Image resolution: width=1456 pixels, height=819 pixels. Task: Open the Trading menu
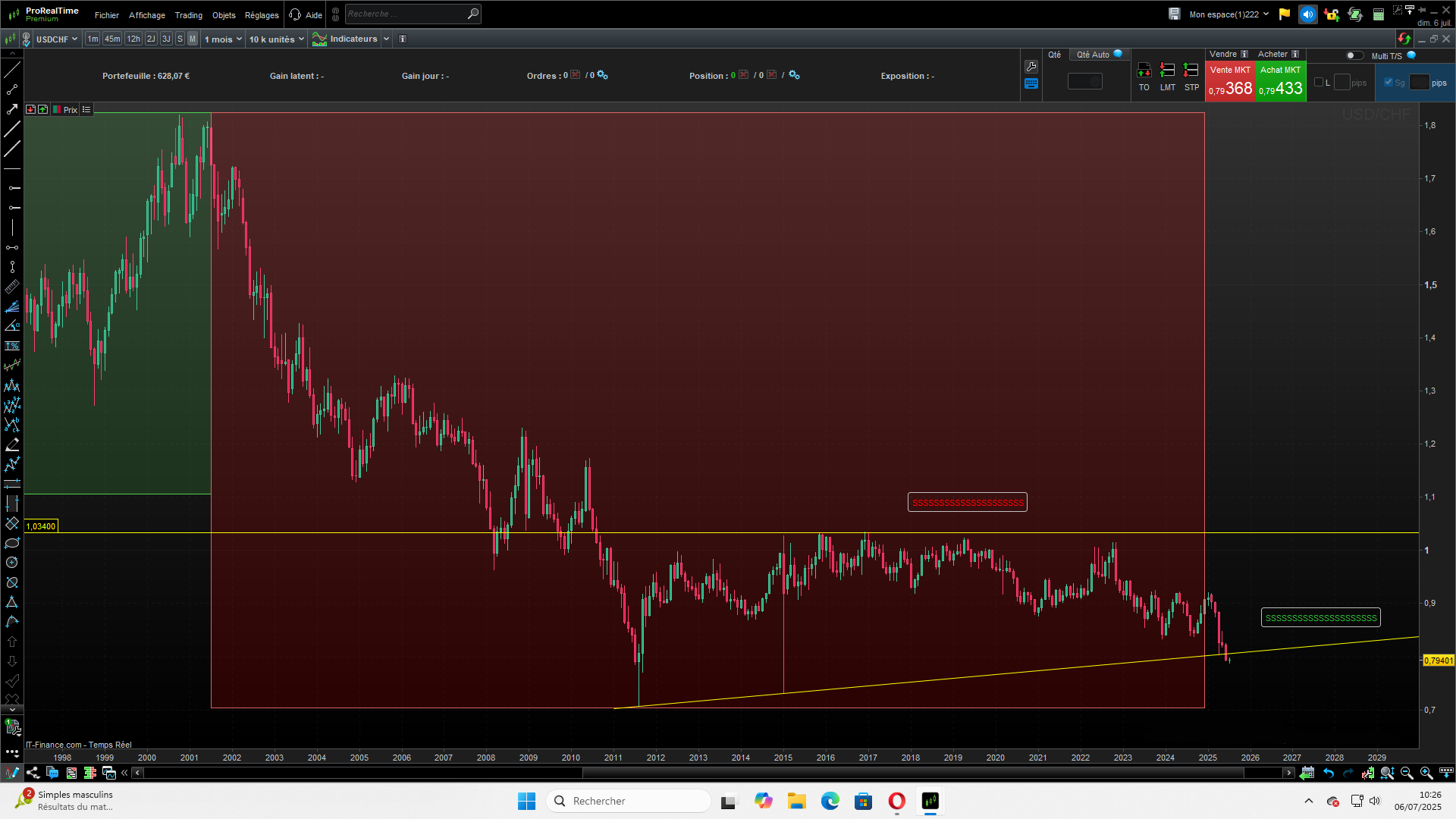[x=188, y=15]
